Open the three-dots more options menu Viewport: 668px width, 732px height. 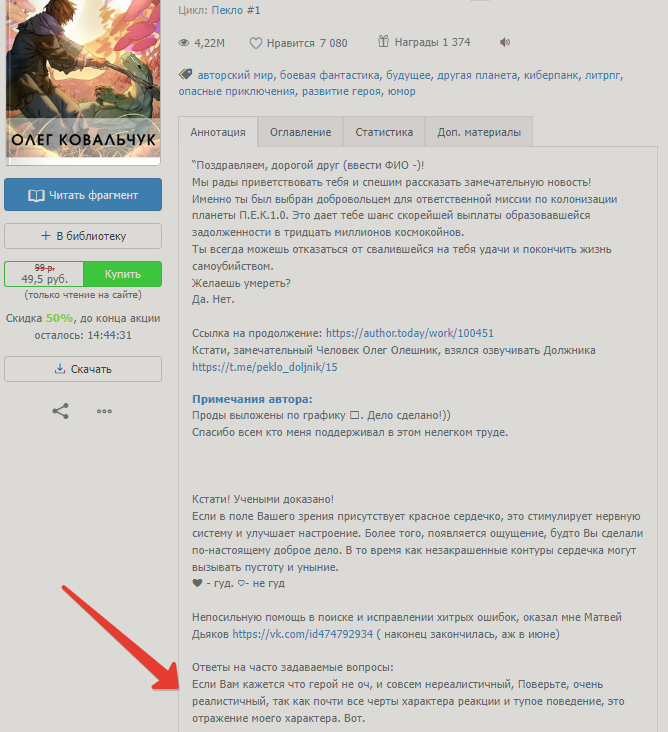104,411
